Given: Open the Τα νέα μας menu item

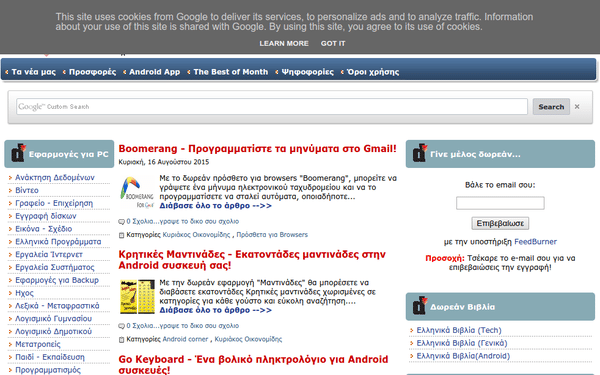Looking at the screenshot, I should click(33, 72).
